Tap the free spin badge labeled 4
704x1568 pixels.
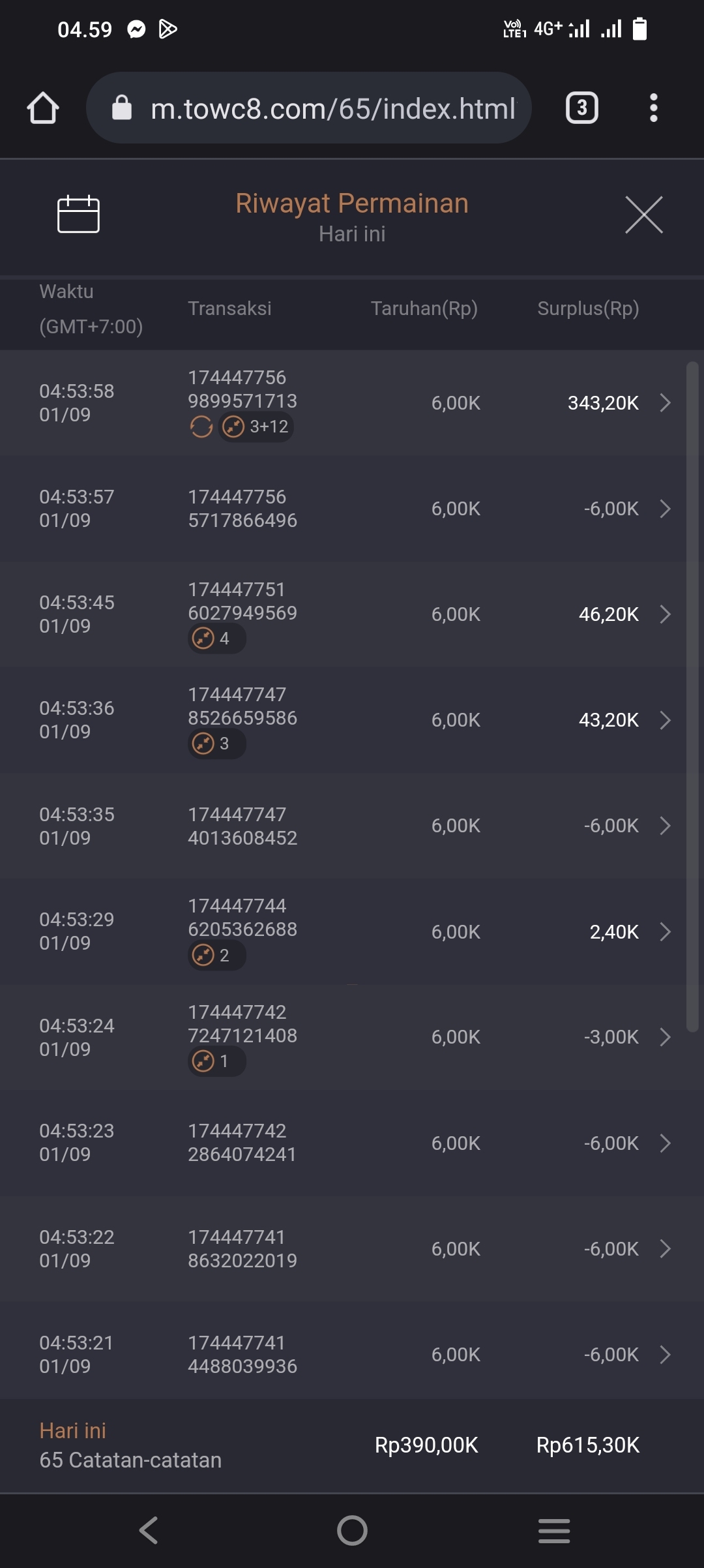coord(216,639)
